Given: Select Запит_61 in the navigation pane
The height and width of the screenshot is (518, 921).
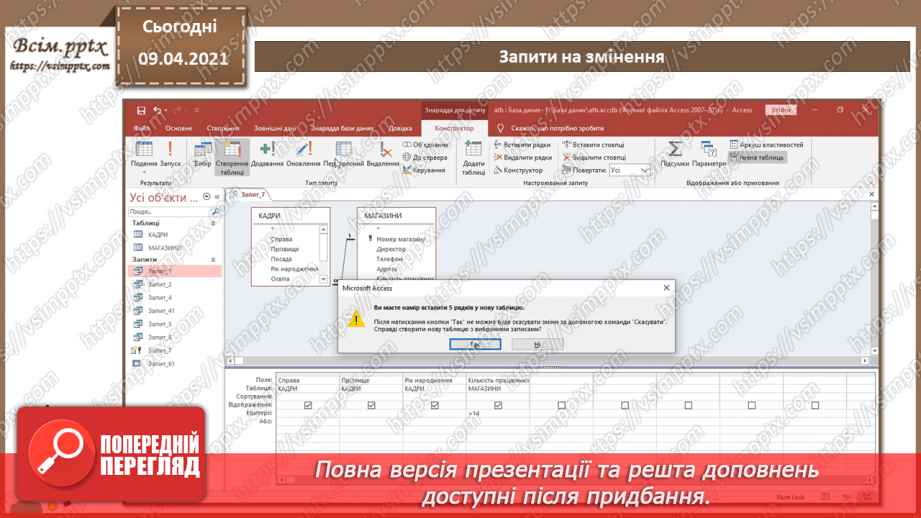Looking at the screenshot, I should (x=161, y=364).
